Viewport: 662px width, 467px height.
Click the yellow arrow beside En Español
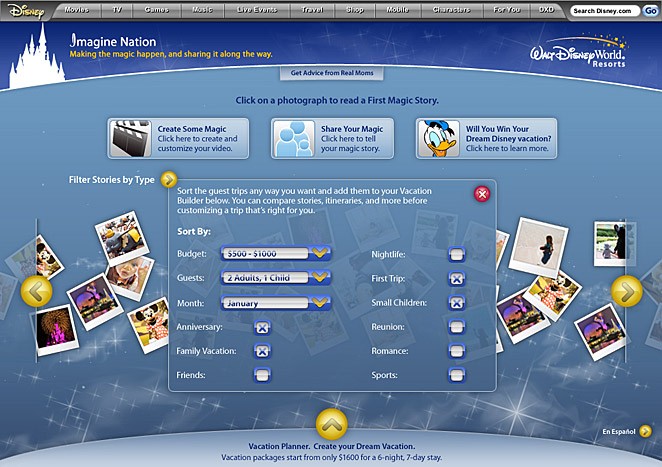point(645,431)
